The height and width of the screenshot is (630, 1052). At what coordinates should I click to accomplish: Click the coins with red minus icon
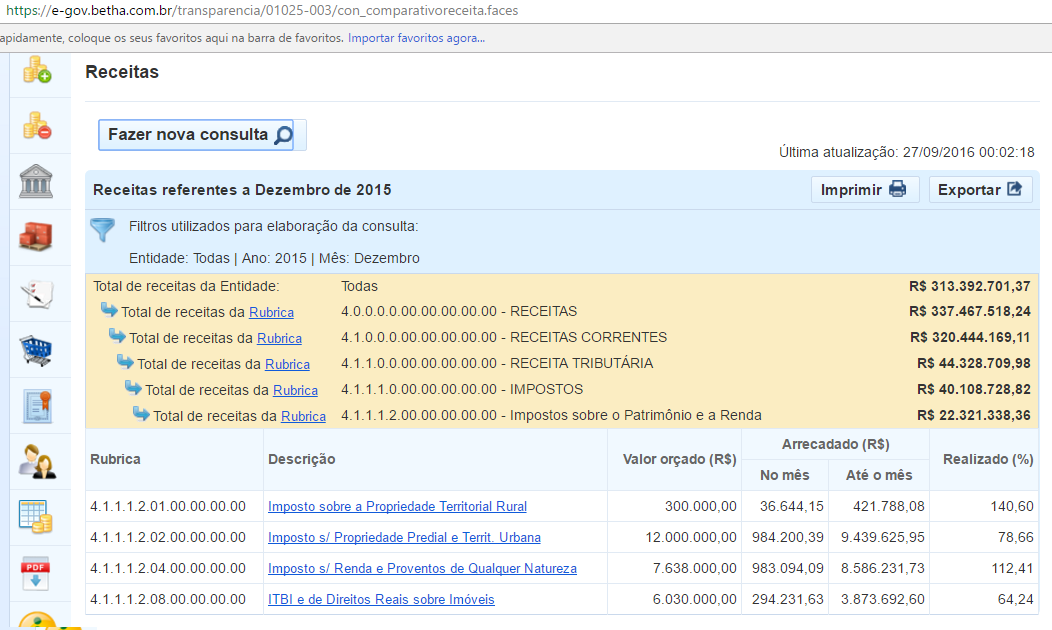point(37,125)
